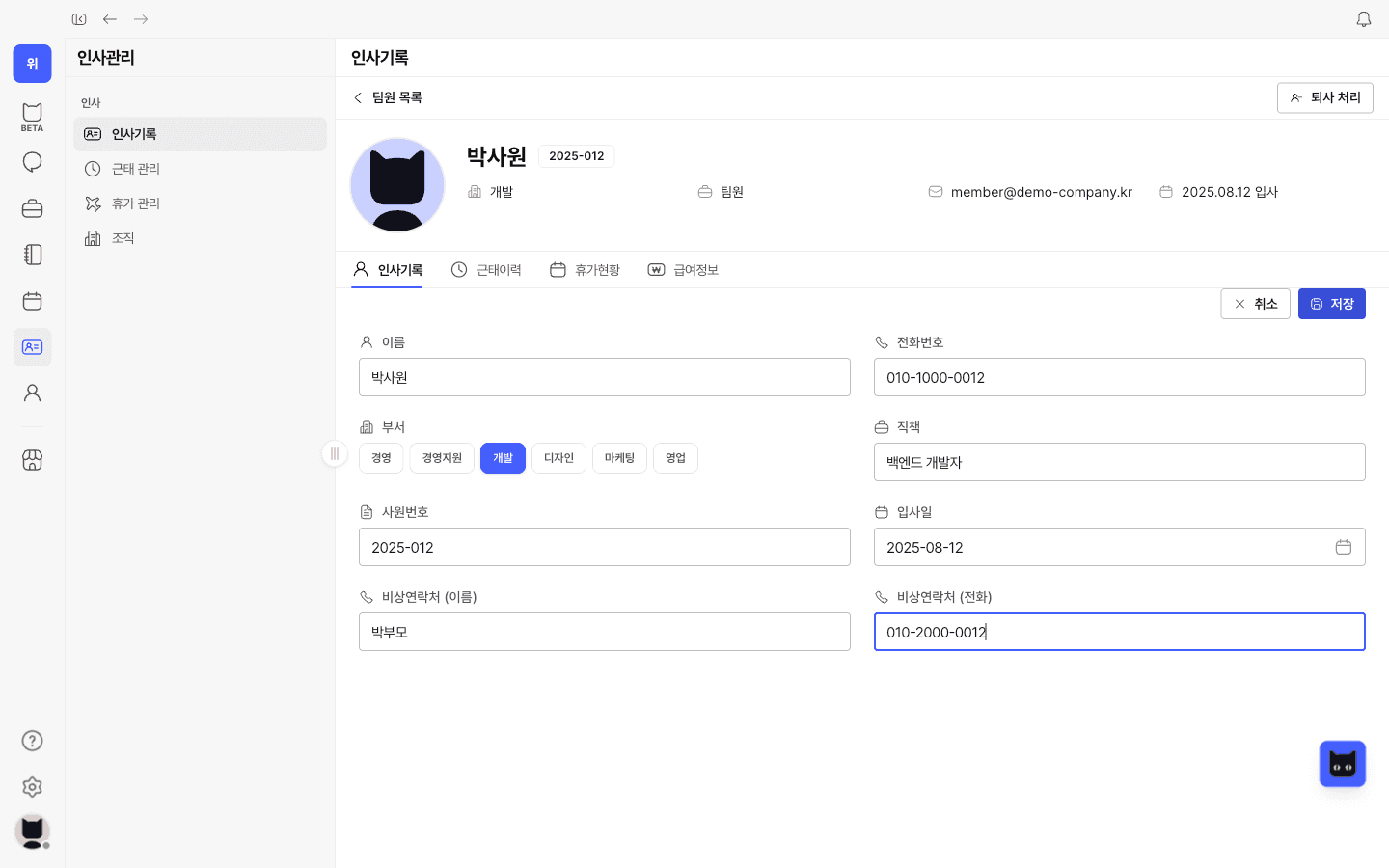Image resolution: width=1389 pixels, height=868 pixels.
Task: Select 마케팅 department chip
Action: (619, 458)
